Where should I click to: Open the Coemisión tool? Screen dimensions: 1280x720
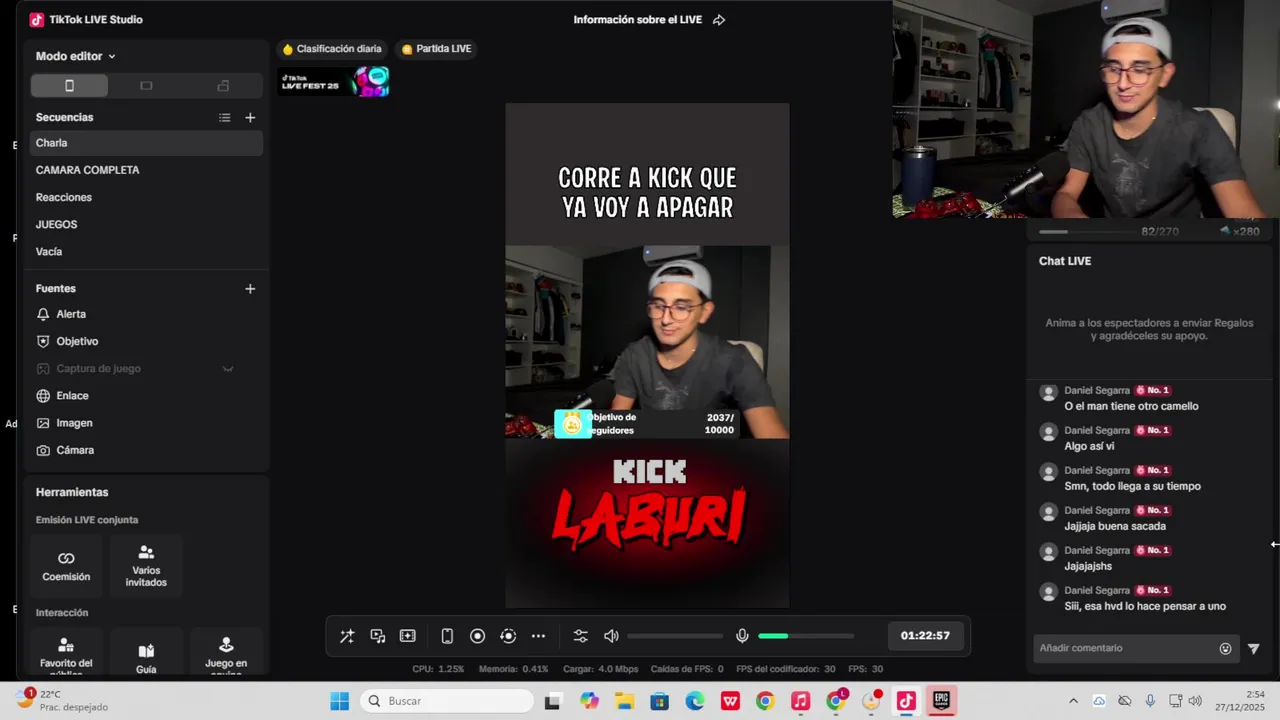click(x=66, y=566)
